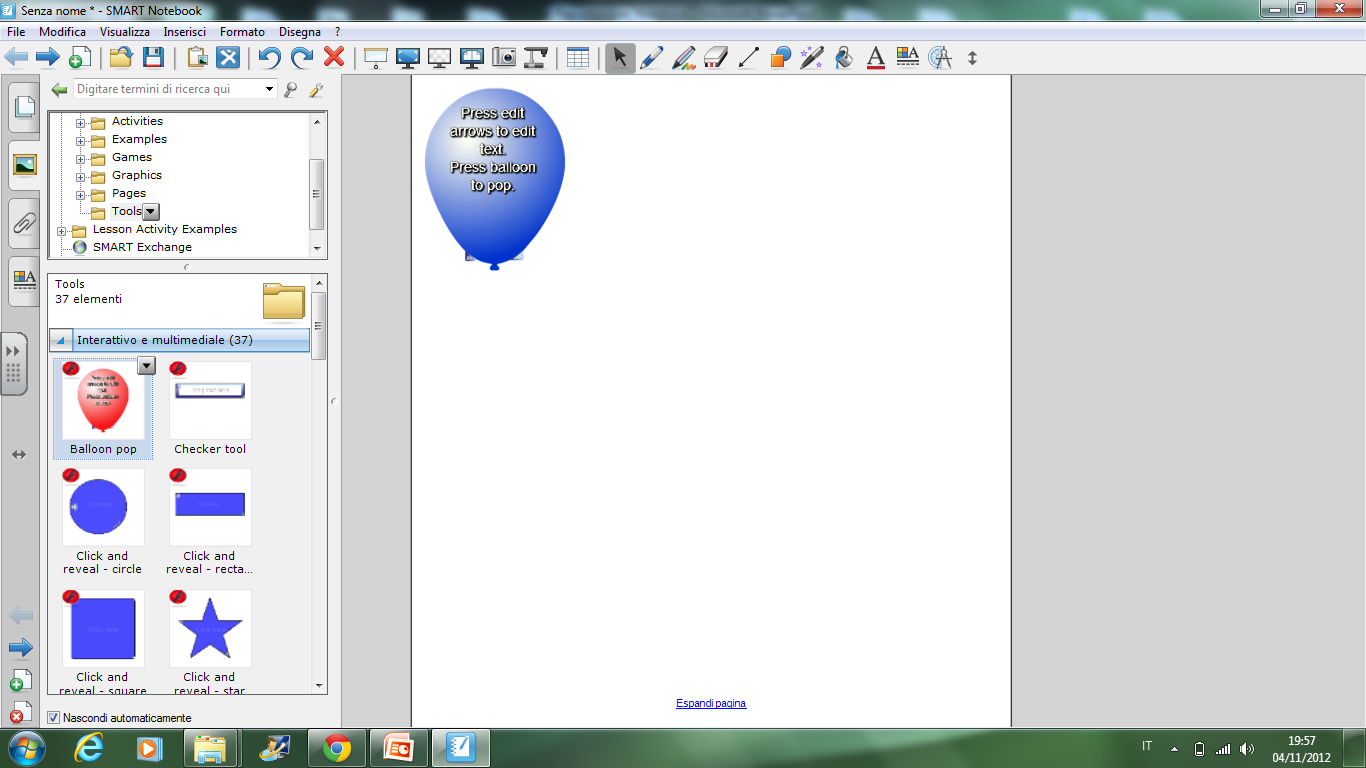Click the Paste clipboard icon

pyautogui.click(x=197, y=57)
